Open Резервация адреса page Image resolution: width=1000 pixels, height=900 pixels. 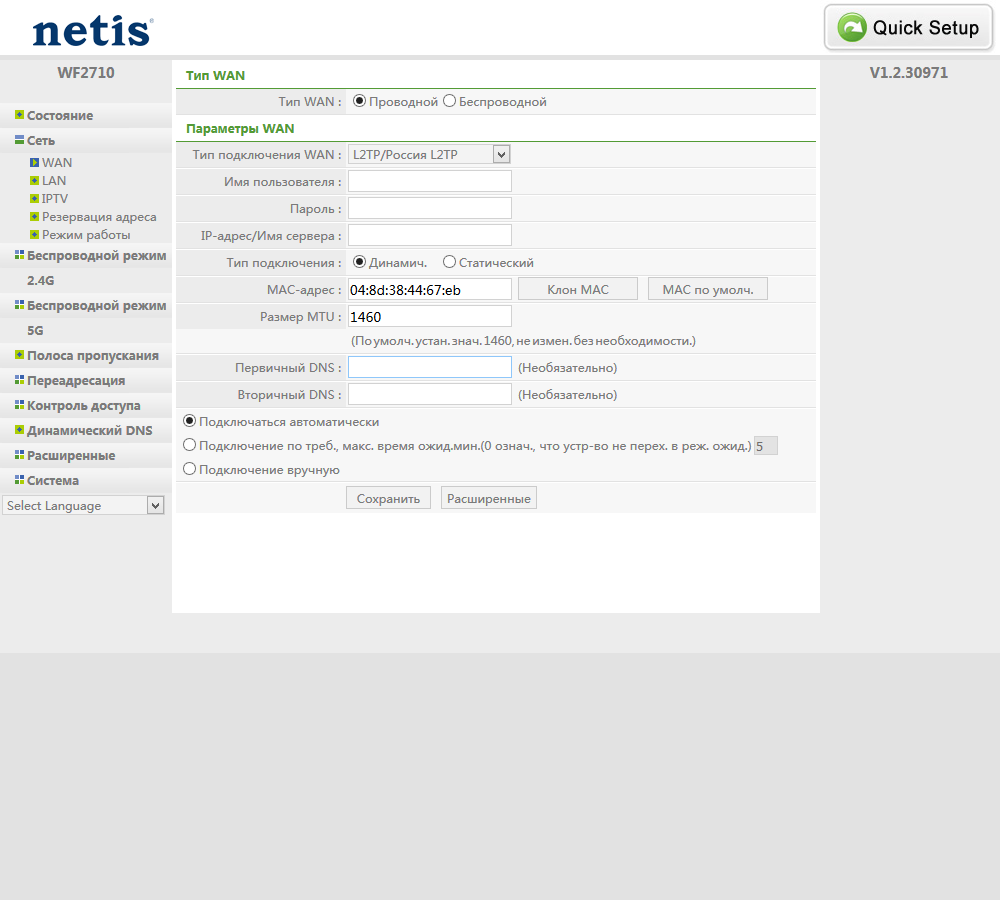[99, 217]
